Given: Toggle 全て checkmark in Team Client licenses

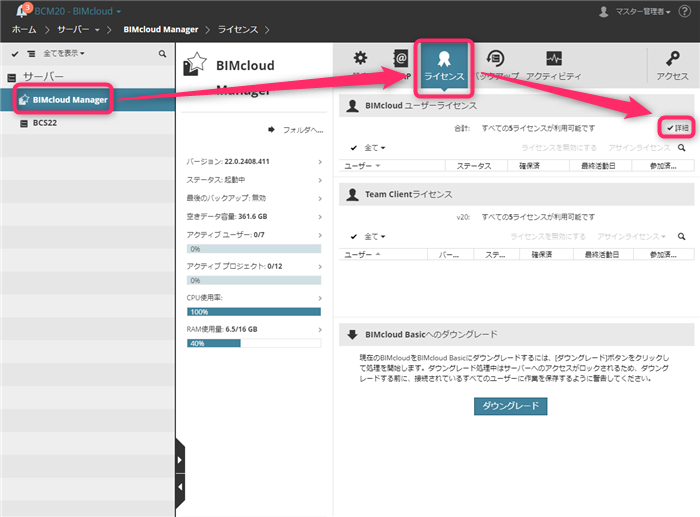Looking at the screenshot, I should coord(354,237).
